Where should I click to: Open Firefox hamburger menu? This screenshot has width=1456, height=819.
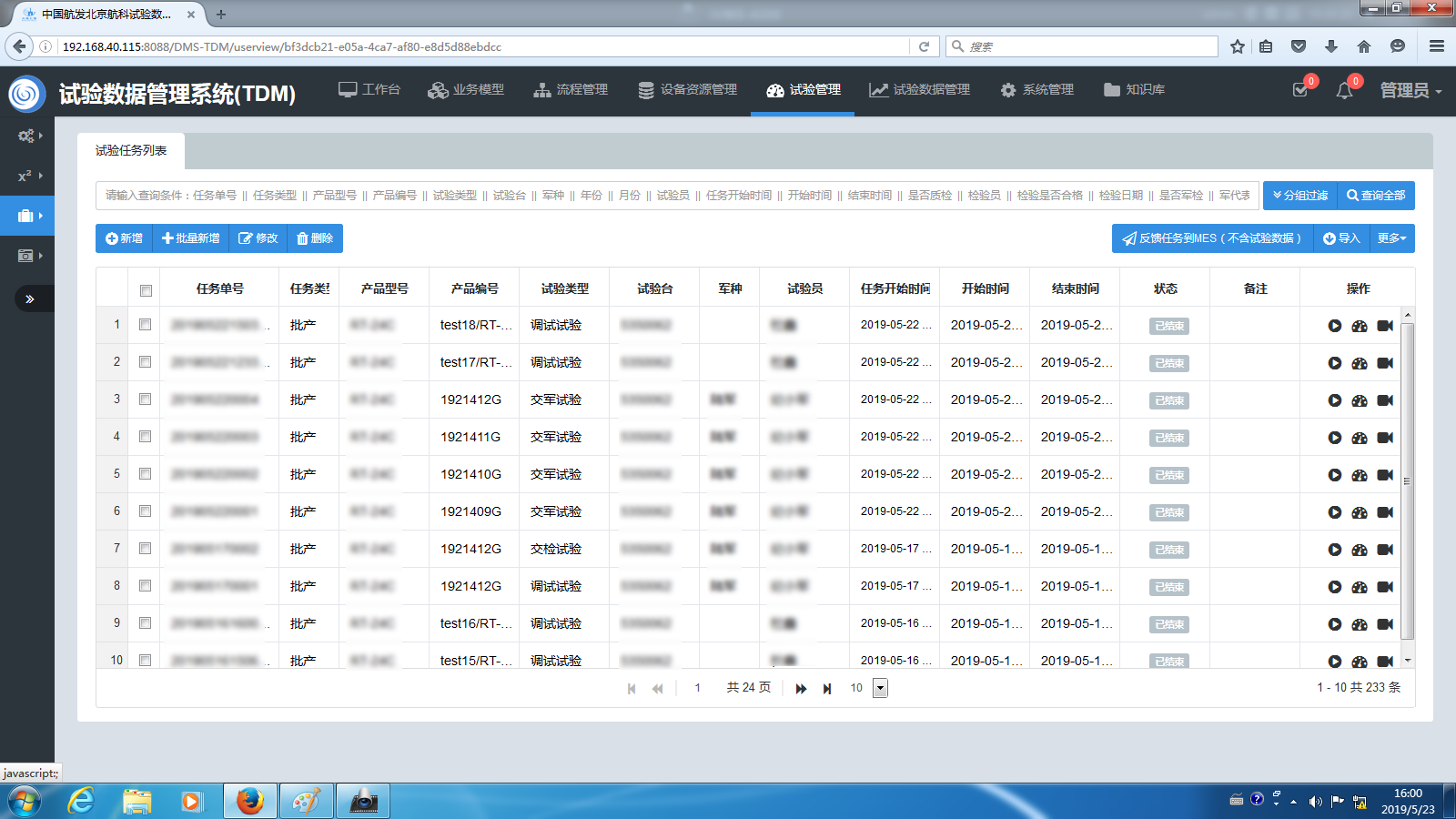[1437, 46]
